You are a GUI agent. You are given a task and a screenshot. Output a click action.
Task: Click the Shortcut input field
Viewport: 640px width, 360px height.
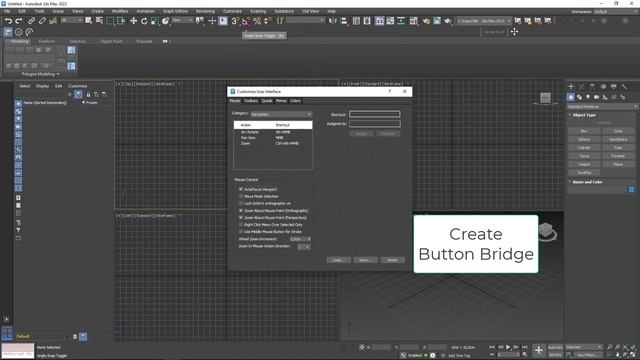coord(375,114)
